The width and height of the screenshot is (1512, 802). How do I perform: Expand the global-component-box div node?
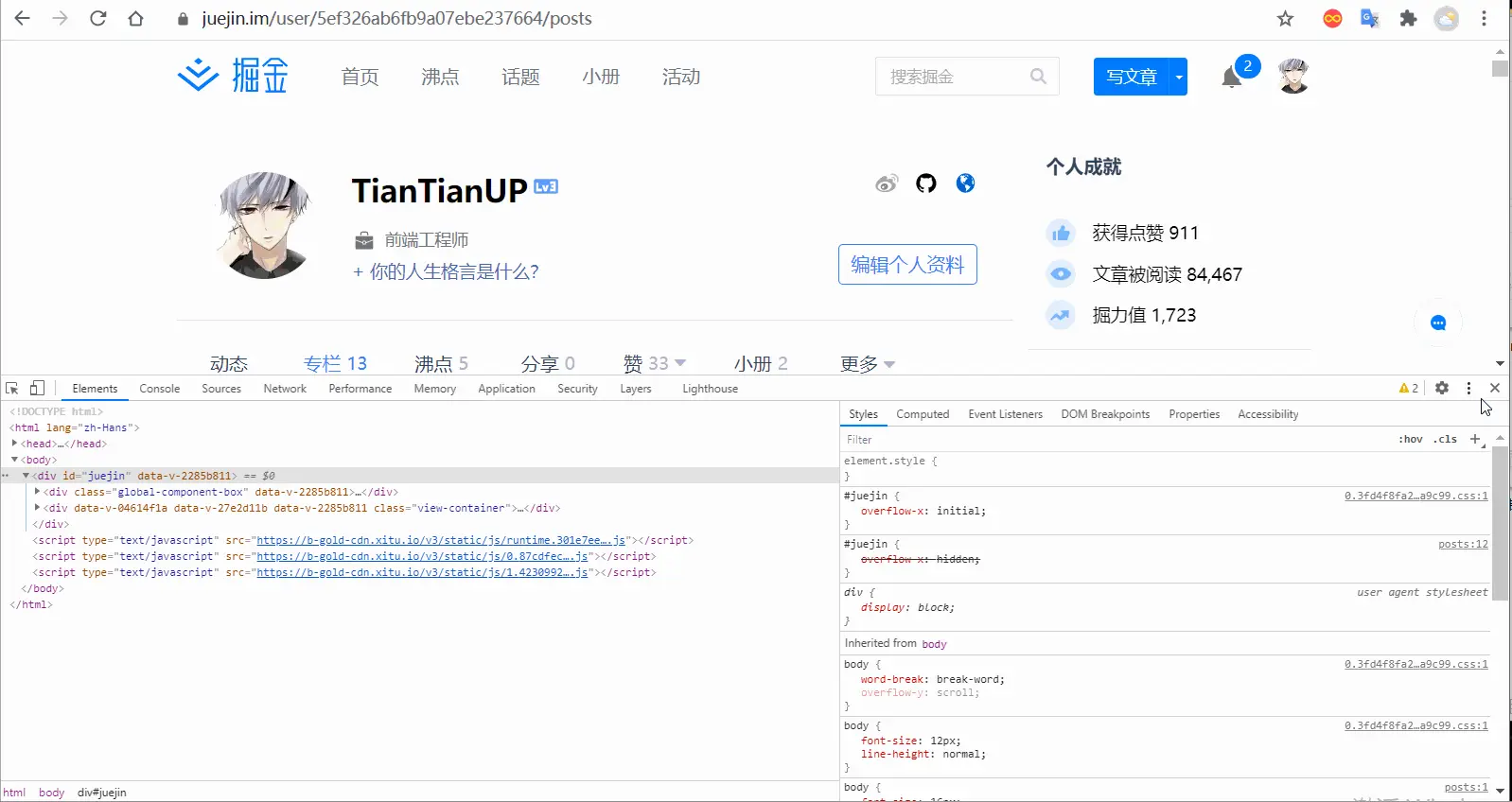37,491
